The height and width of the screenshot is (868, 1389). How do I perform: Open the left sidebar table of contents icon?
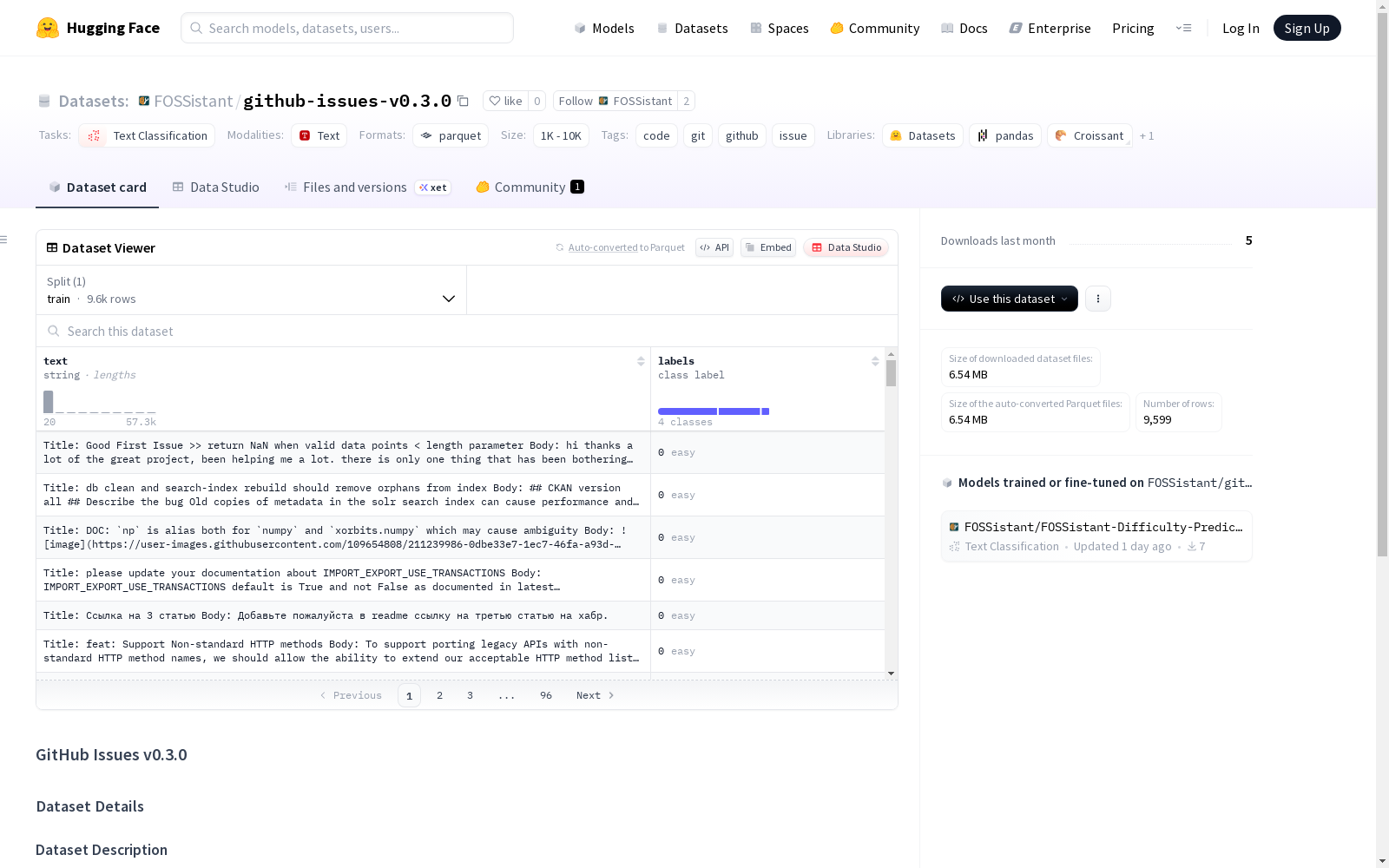pos(4,240)
